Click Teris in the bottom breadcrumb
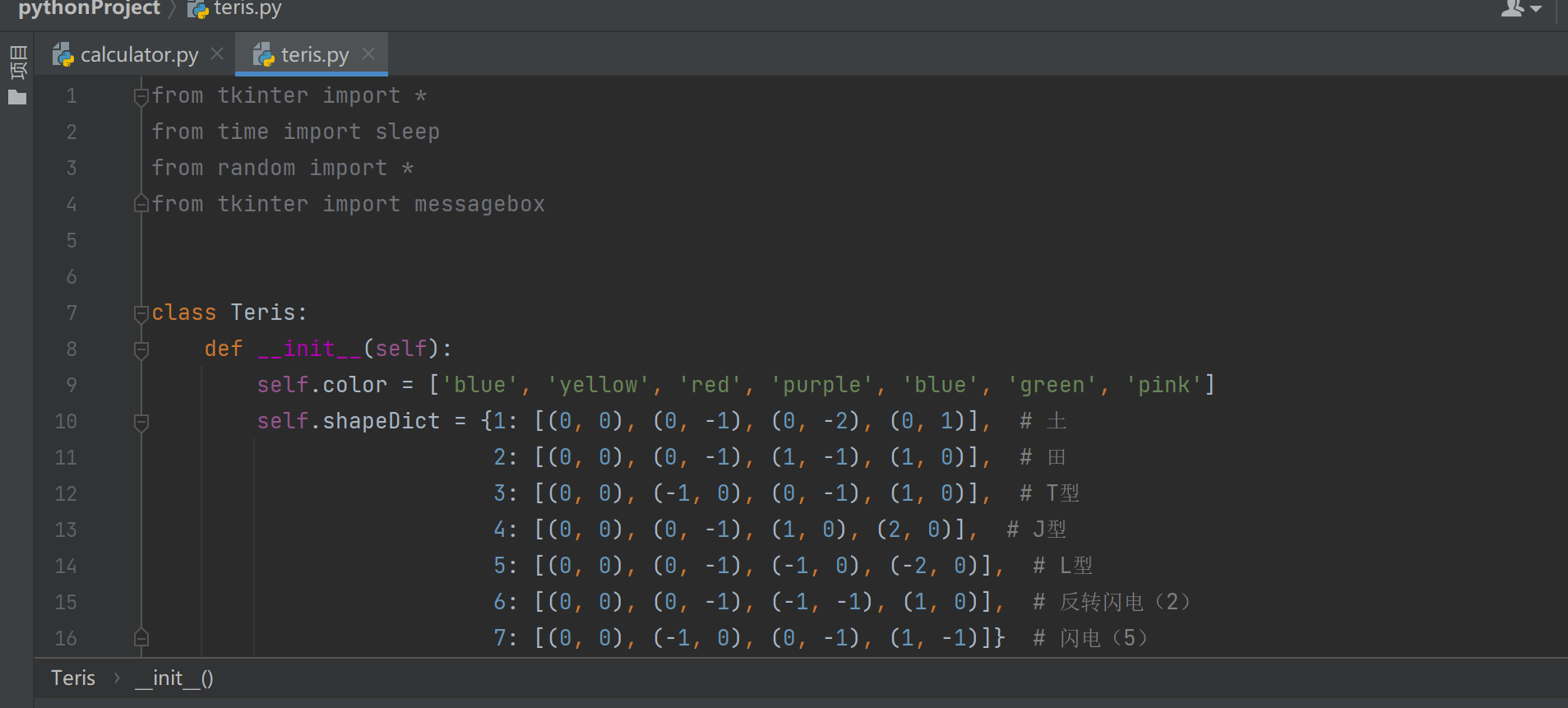This screenshot has width=1568, height=708. click(x=73, y=678)
